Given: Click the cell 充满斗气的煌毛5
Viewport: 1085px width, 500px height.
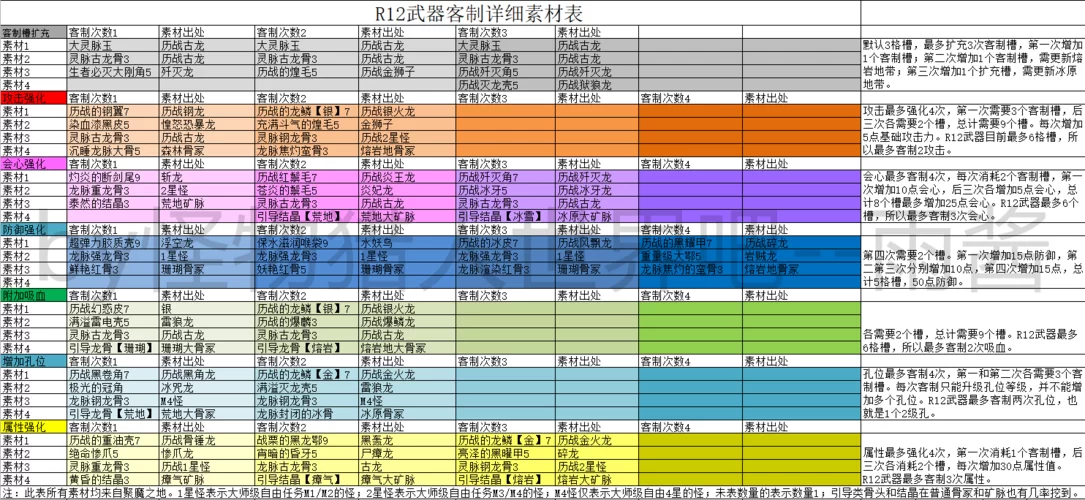Looking at the screenshot, I should (x=306, y=124).
